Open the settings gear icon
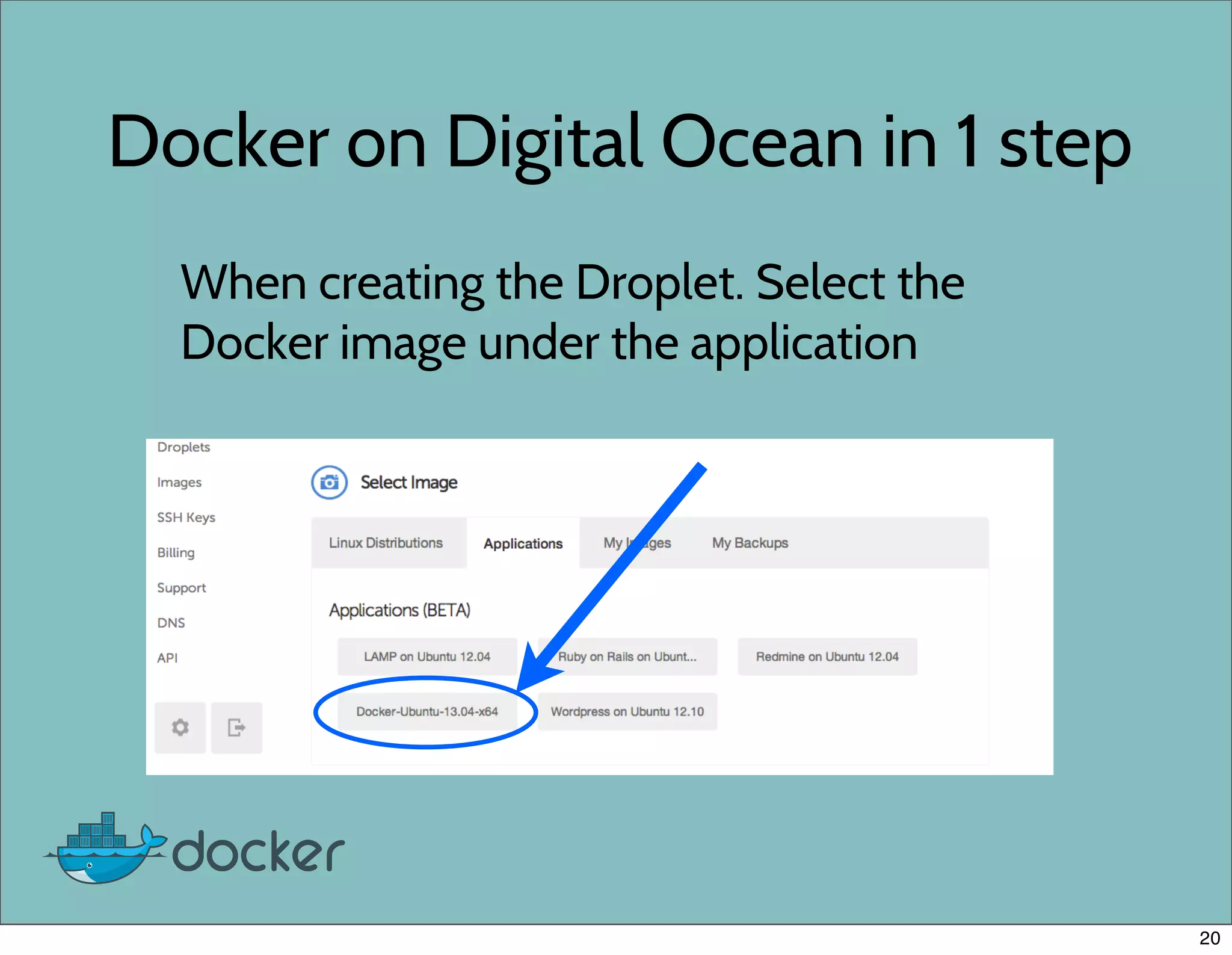The height and width of the screenshot is (955, 1232). [x=180, y=728]
